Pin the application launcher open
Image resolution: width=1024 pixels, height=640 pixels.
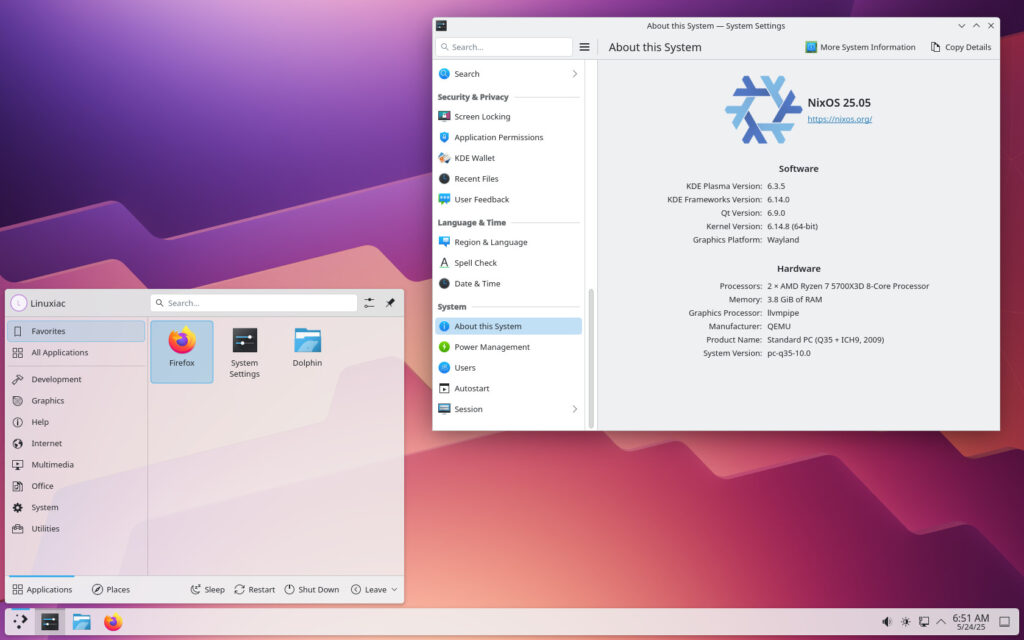tap(390, 303)
